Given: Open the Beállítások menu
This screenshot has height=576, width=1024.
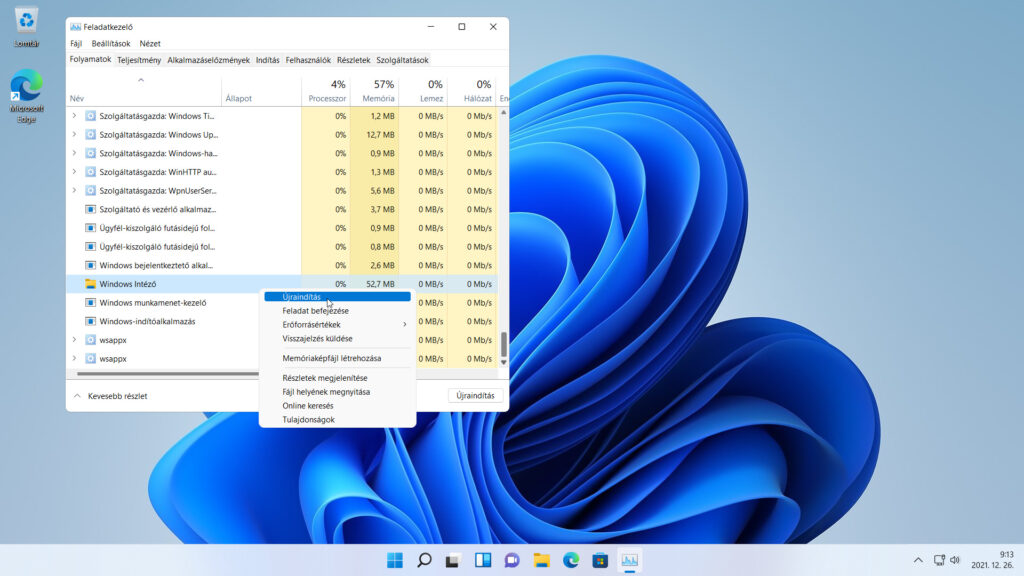Looking at the screenshot, I should [x=110, y=44].
